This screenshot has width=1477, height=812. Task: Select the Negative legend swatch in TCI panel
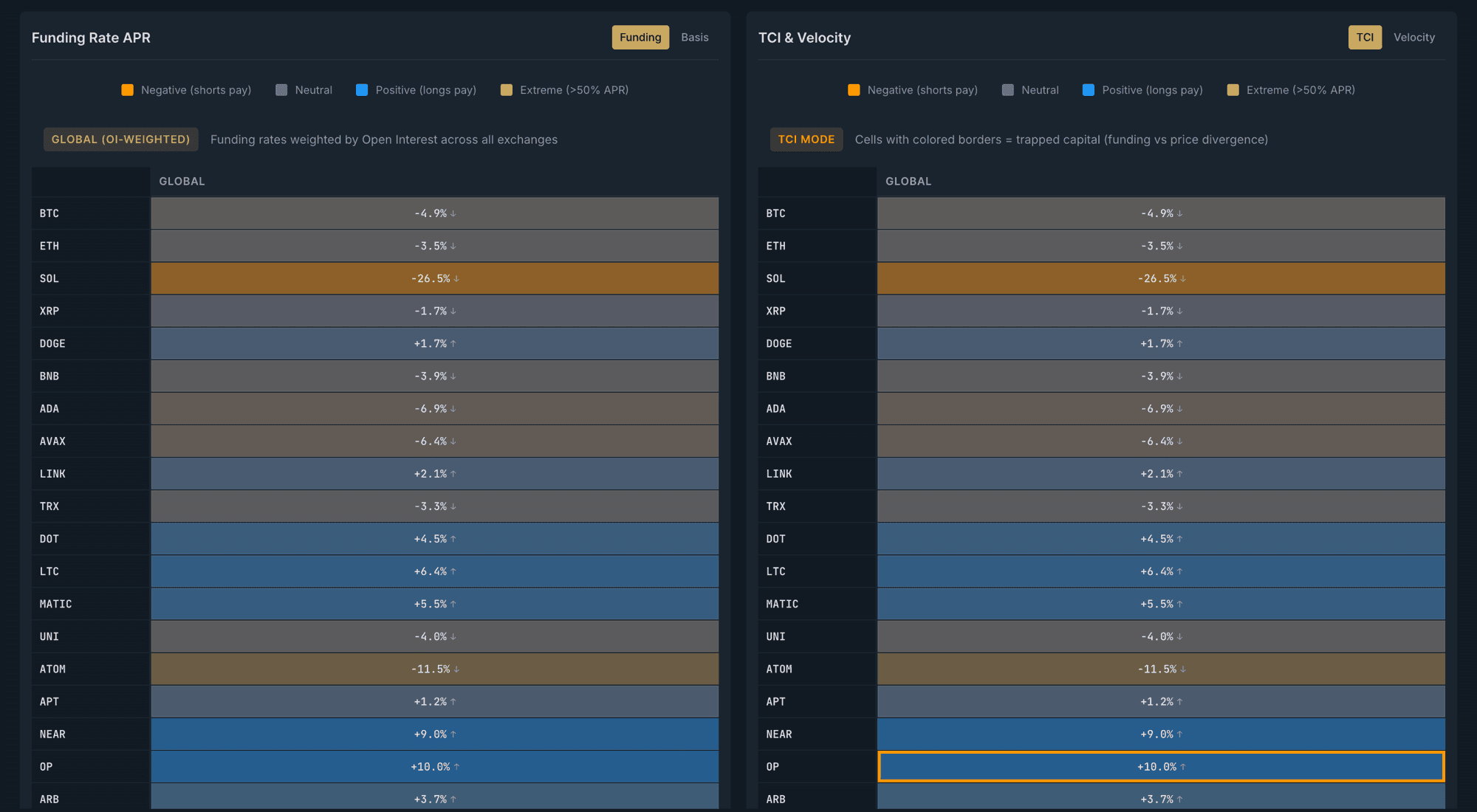(854, 89)
